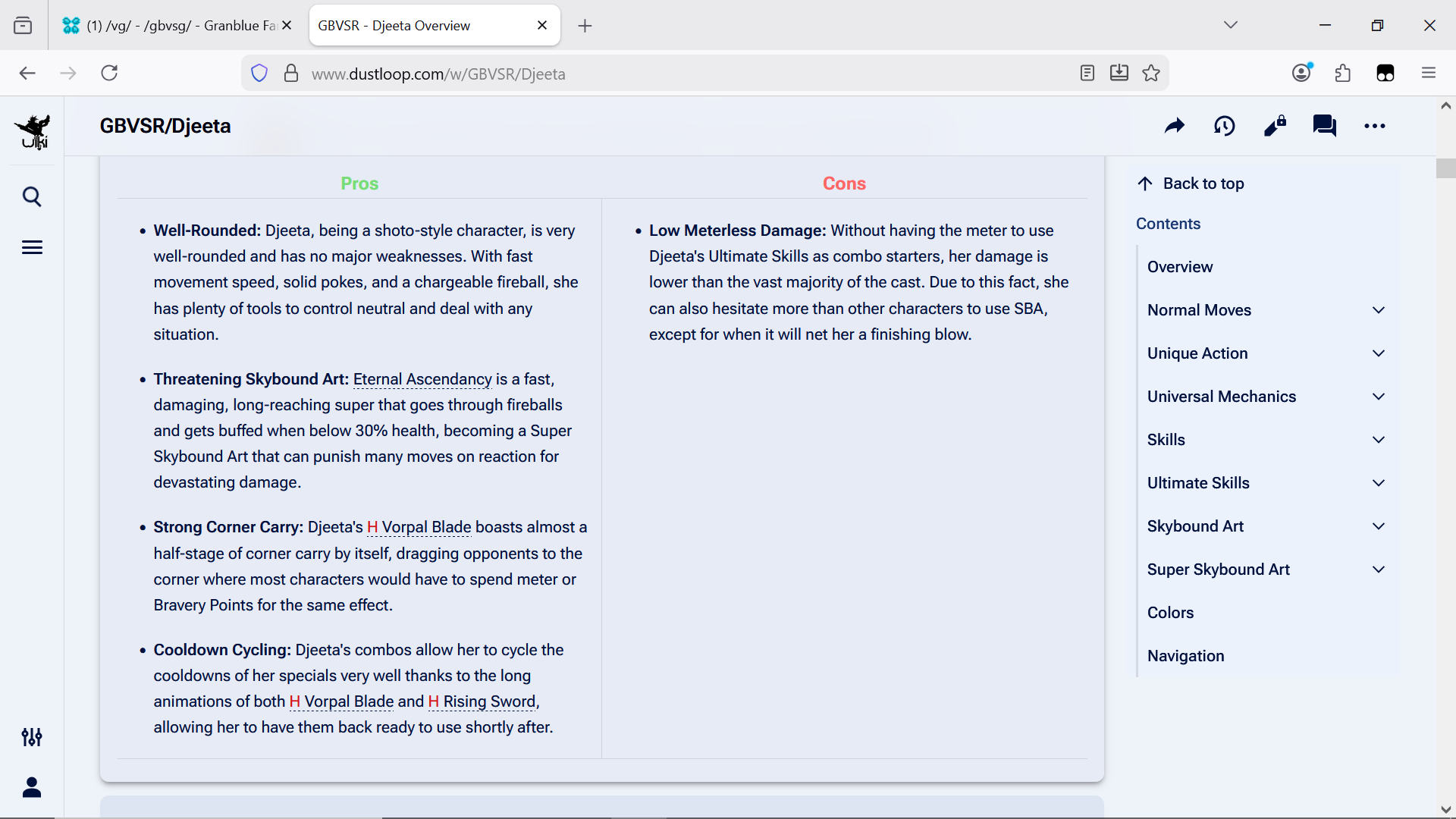Open a new browser tab
Viewport: 1456px width, 819px height.
585,26
